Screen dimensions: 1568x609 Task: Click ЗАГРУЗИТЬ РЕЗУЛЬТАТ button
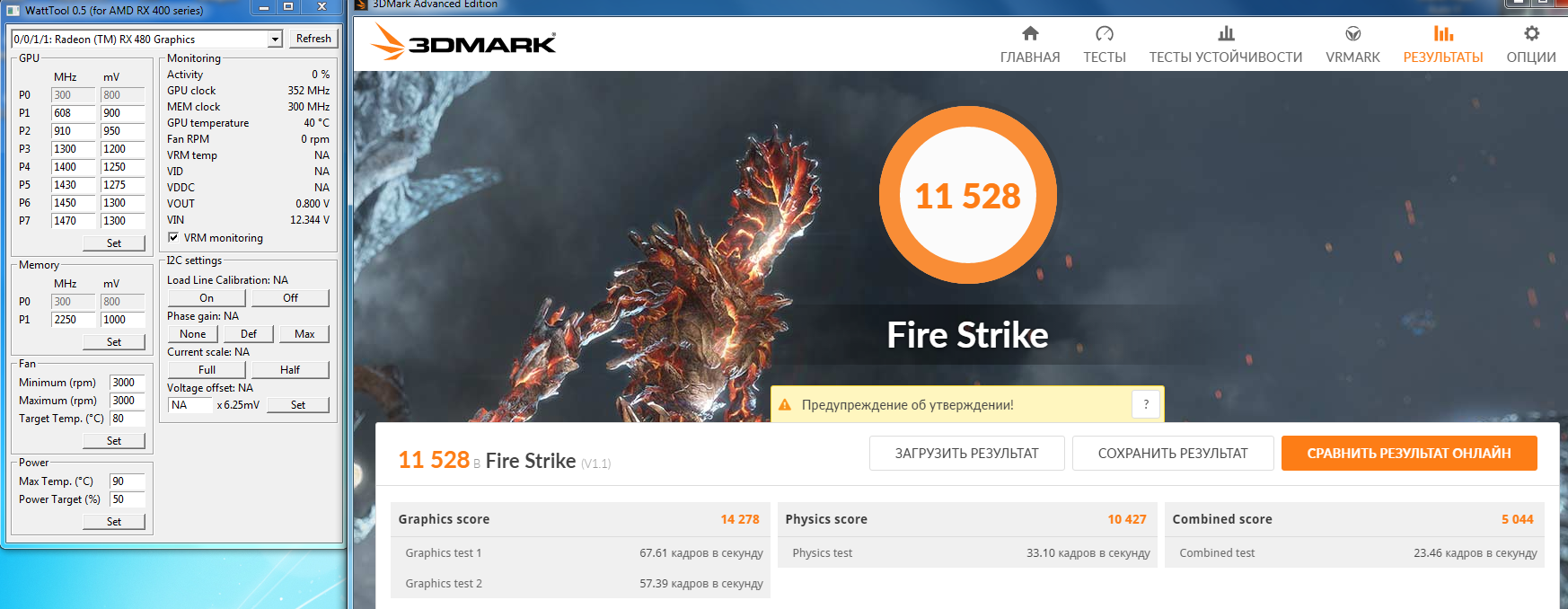[966, 454]
